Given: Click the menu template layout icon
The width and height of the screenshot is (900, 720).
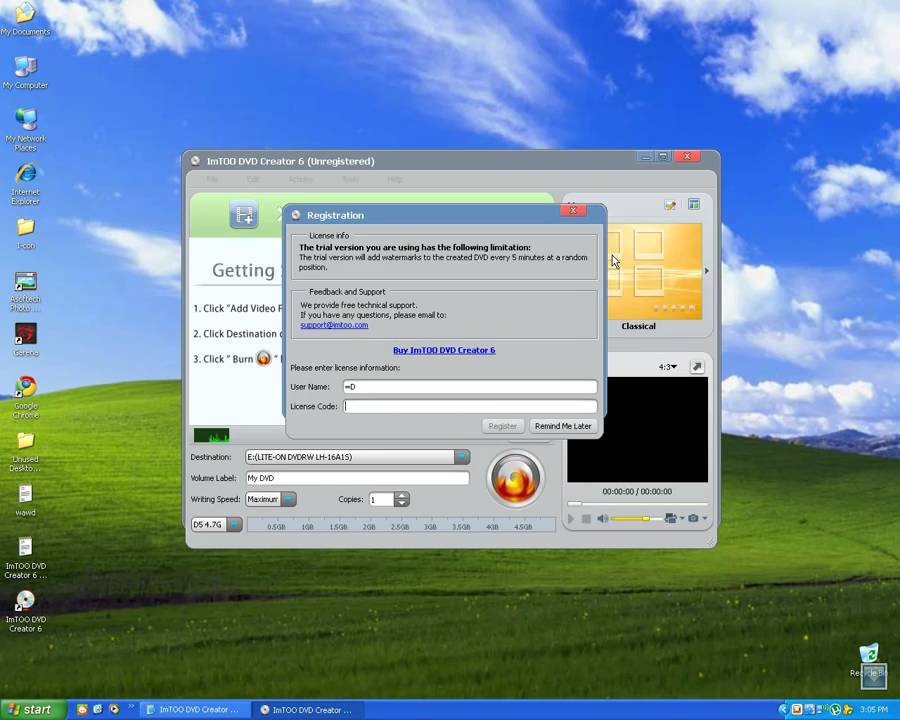Looking at the screenshot, I should 694,204.
